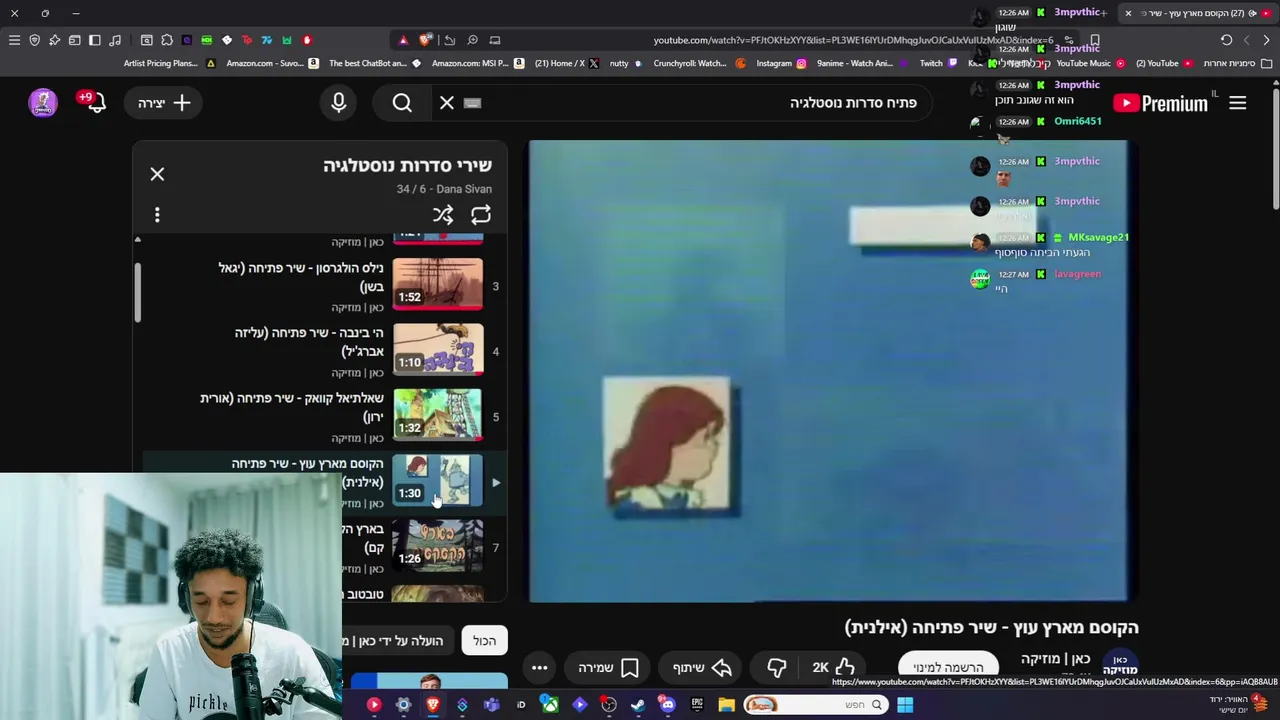Click the channel name 'כאן | מוזיקה' under video
This screenshot has width=1280, height=720.
click(x=1055, y=659)
